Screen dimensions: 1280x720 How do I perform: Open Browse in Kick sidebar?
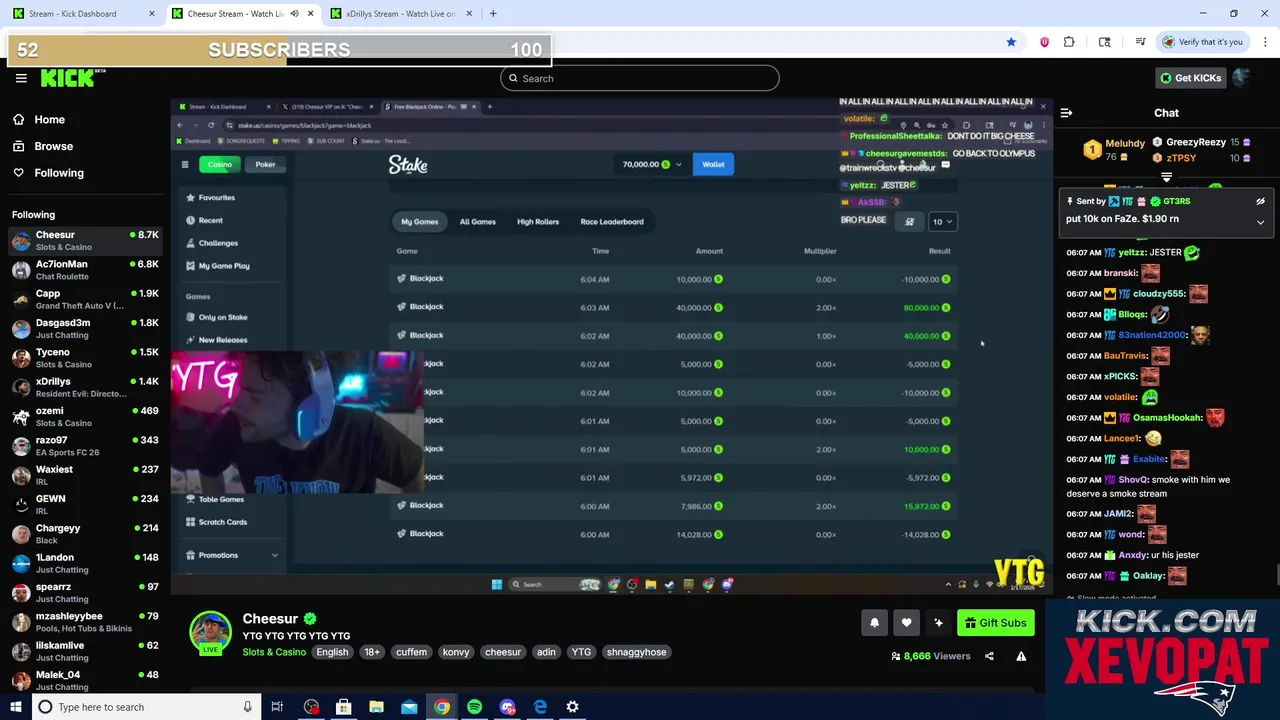53,146
